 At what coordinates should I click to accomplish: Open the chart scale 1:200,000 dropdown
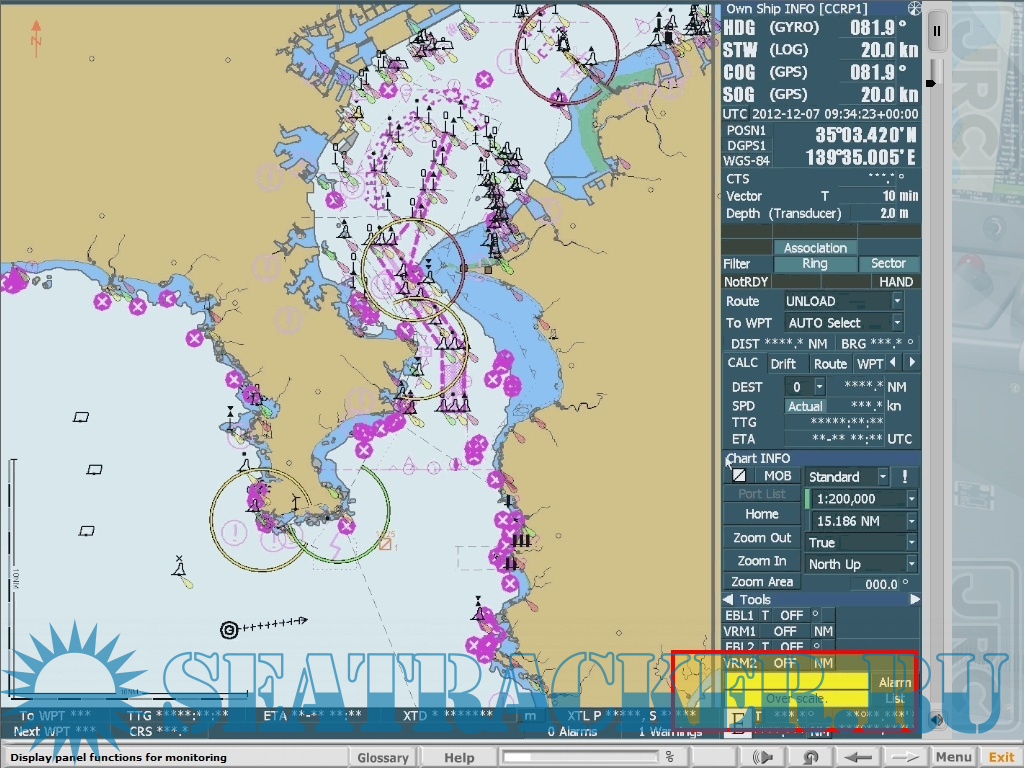[x=912, y=499]
